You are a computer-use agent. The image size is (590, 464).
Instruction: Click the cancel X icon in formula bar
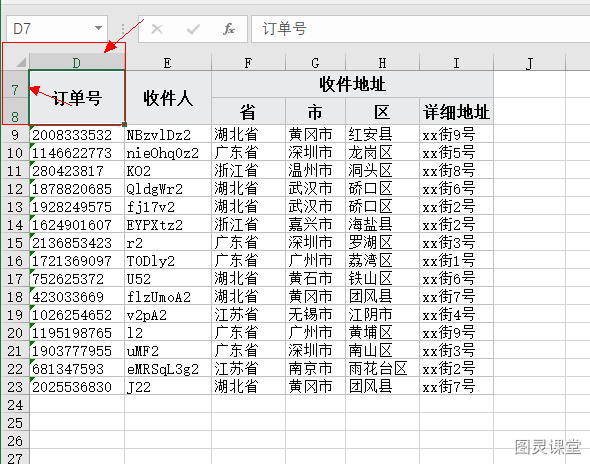coord(157,29)
